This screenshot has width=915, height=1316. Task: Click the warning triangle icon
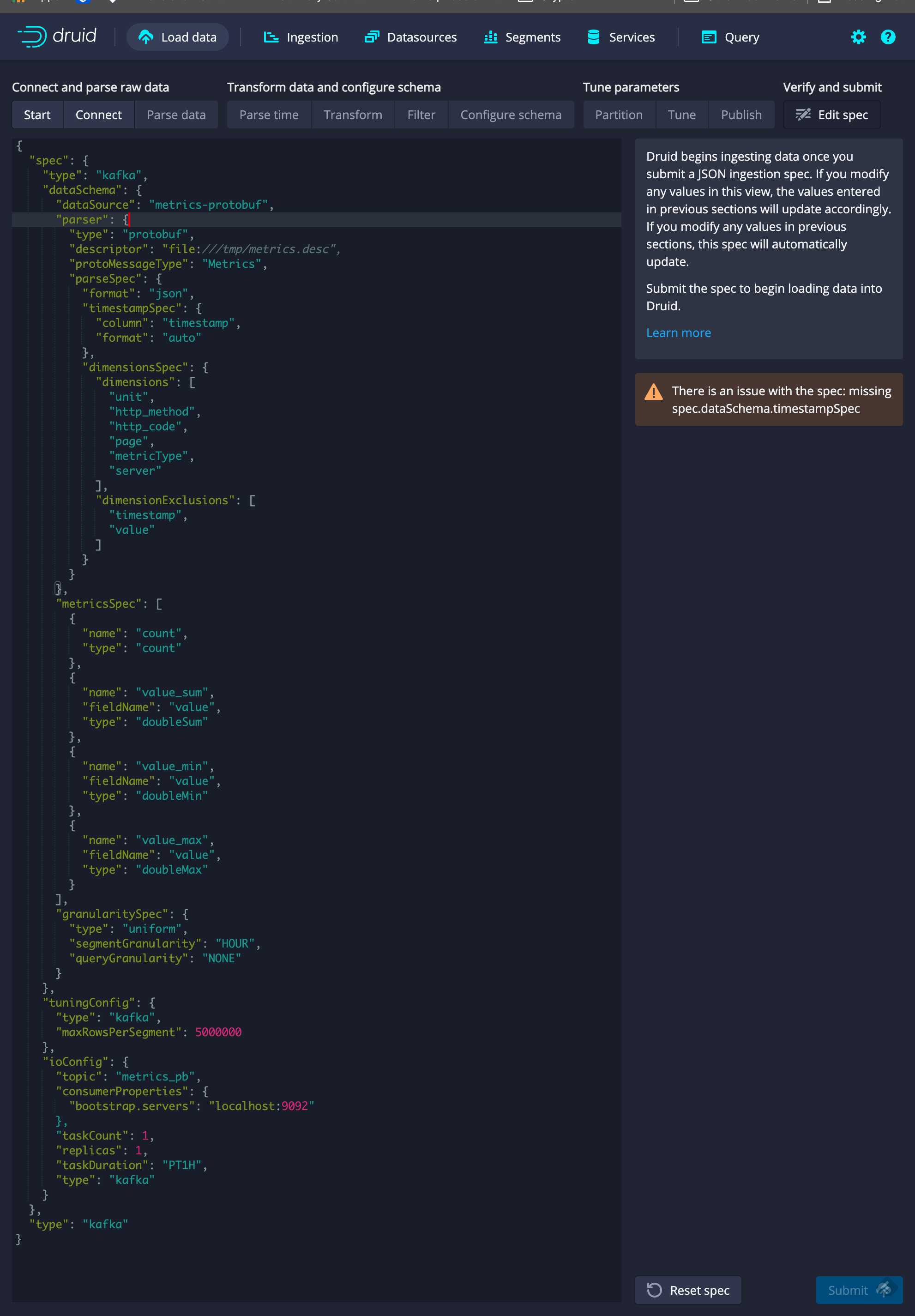click(x=653, y=392)
